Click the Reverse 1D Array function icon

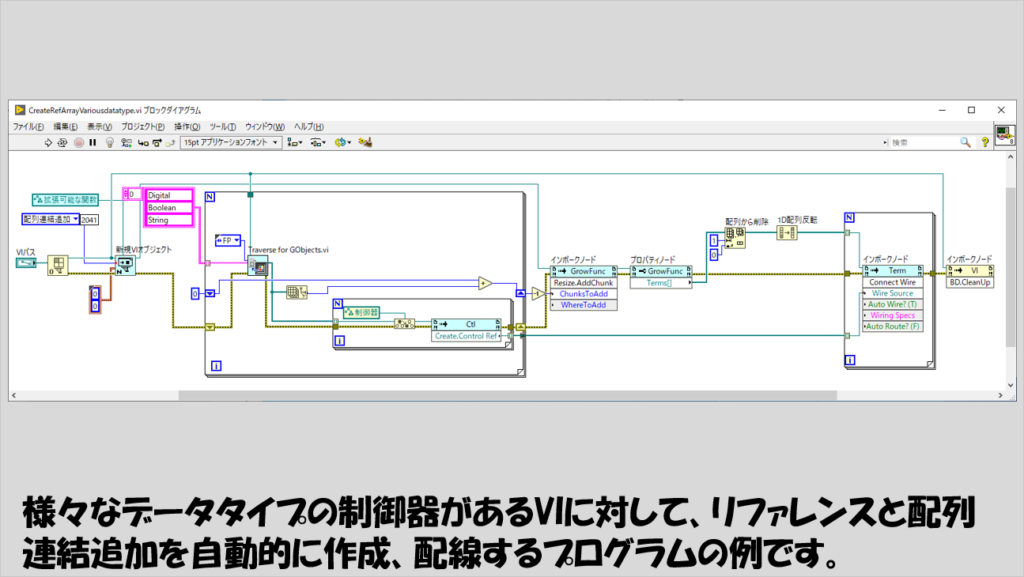point(787,233)
